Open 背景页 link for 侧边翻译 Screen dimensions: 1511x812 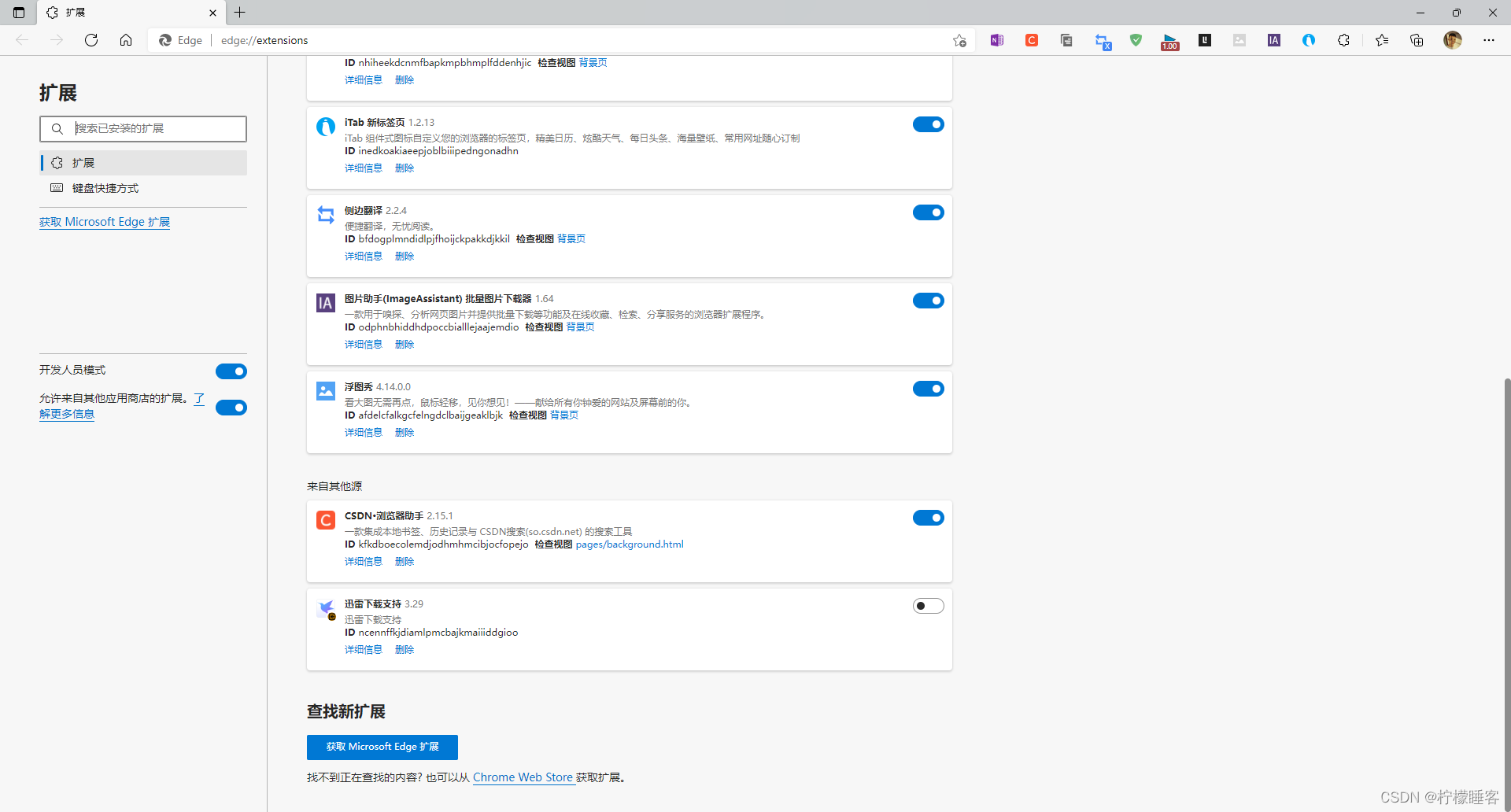click(x=571, y=239)
